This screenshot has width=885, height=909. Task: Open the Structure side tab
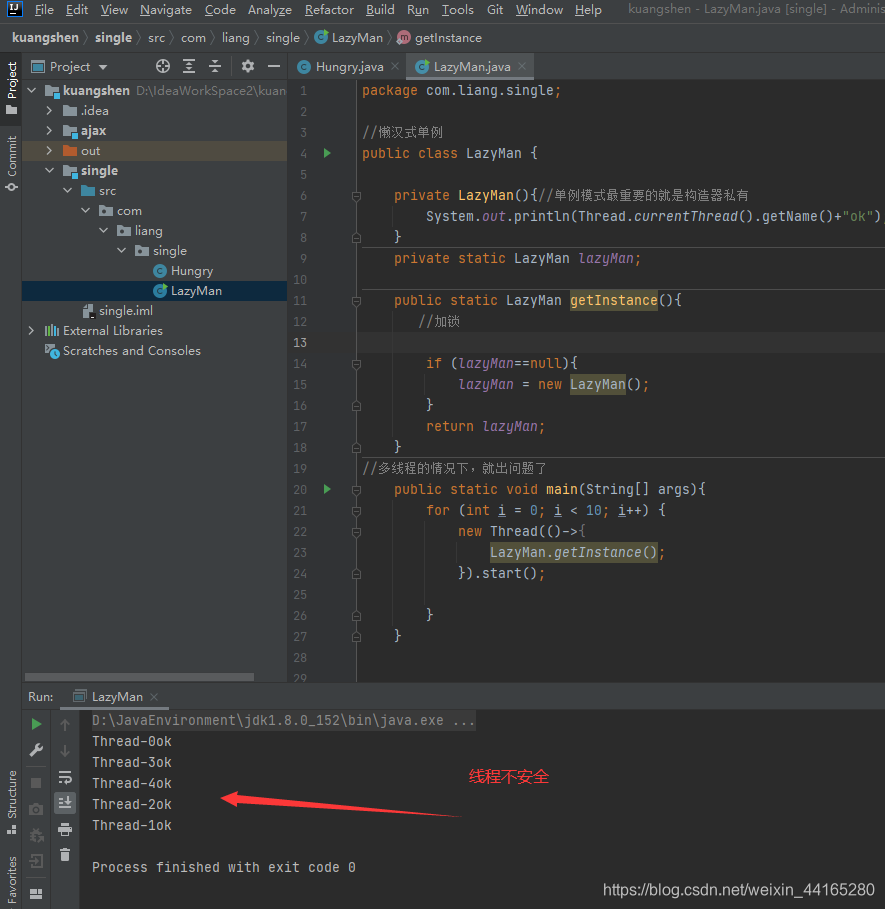coord(12,802)
